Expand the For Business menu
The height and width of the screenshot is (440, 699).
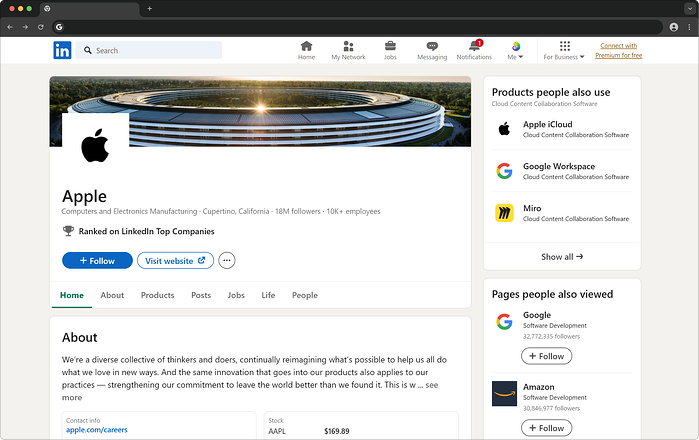[x=564, y=51]
